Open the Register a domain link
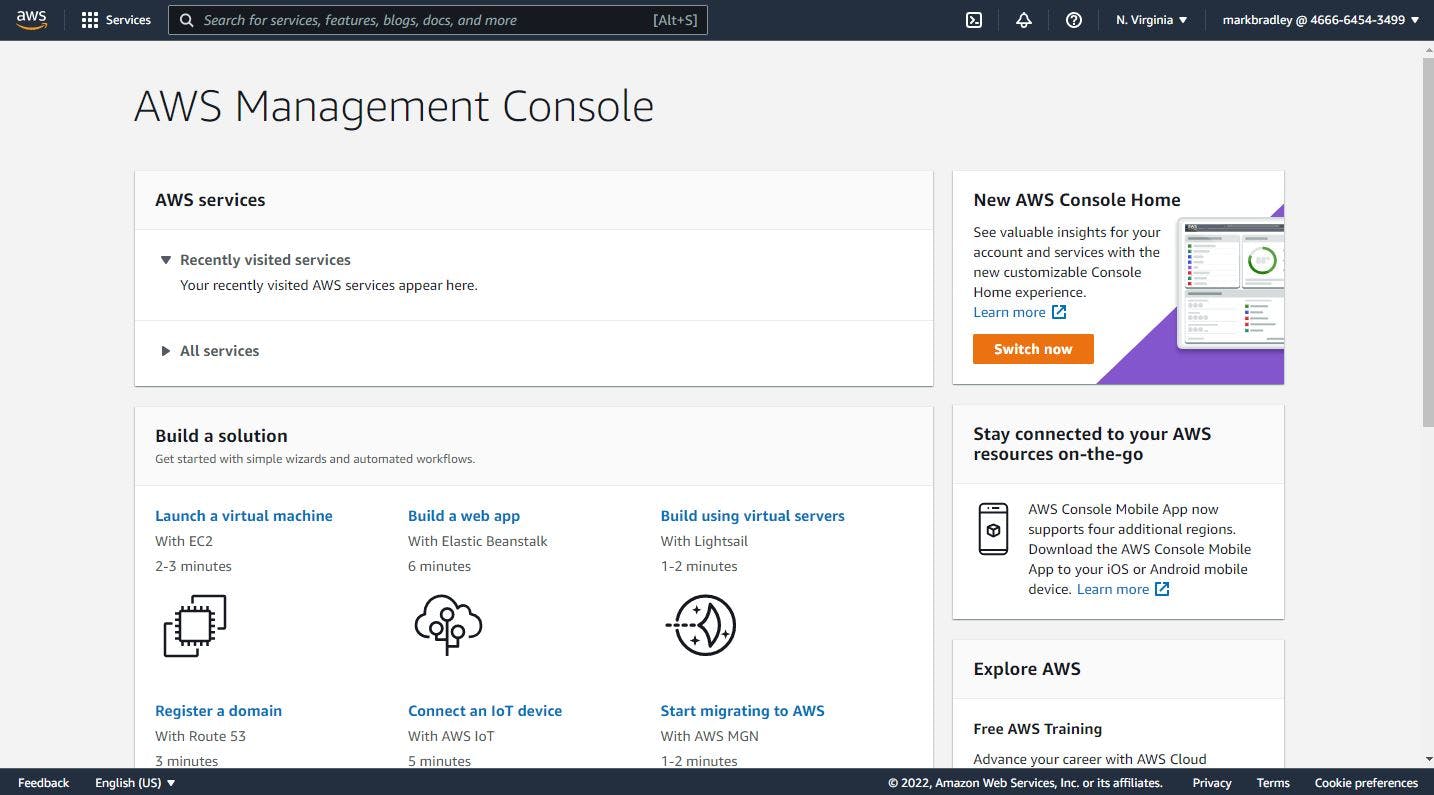This screenshot has width=1434, height=795. tap(218, 711)
